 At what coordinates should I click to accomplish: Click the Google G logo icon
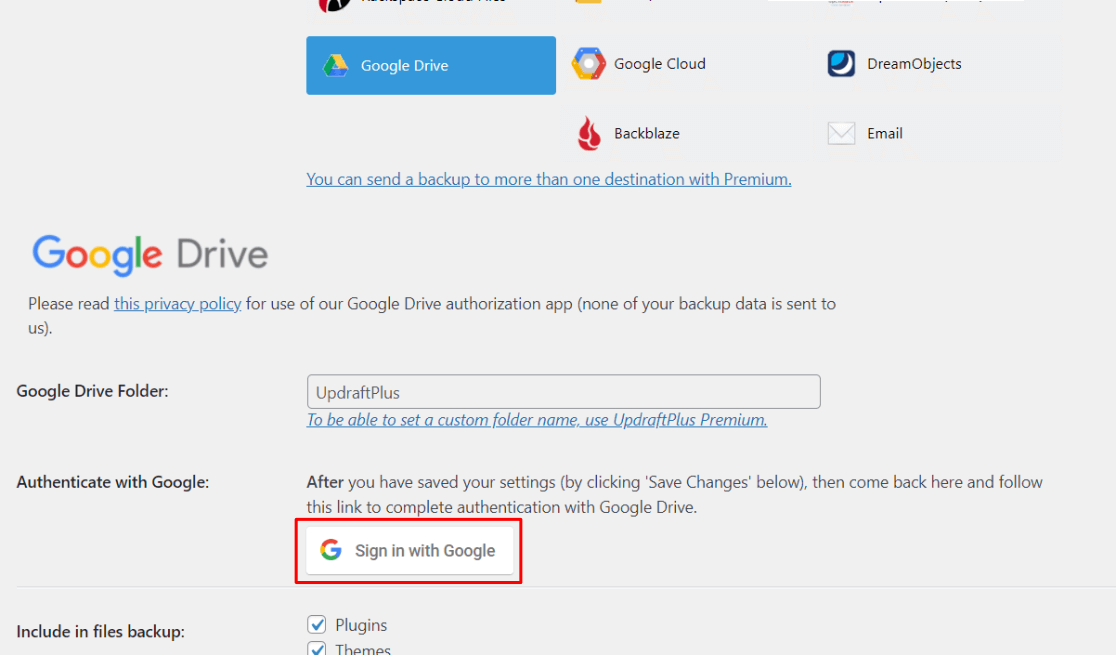click(x=331, y=550)
